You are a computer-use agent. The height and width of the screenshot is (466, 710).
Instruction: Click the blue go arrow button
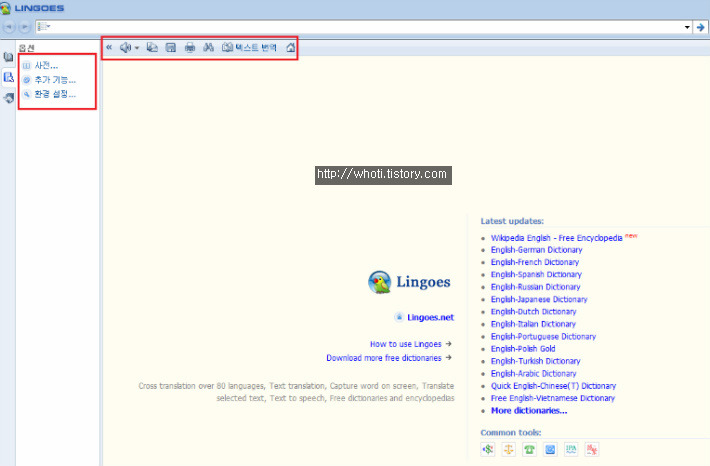700,27
